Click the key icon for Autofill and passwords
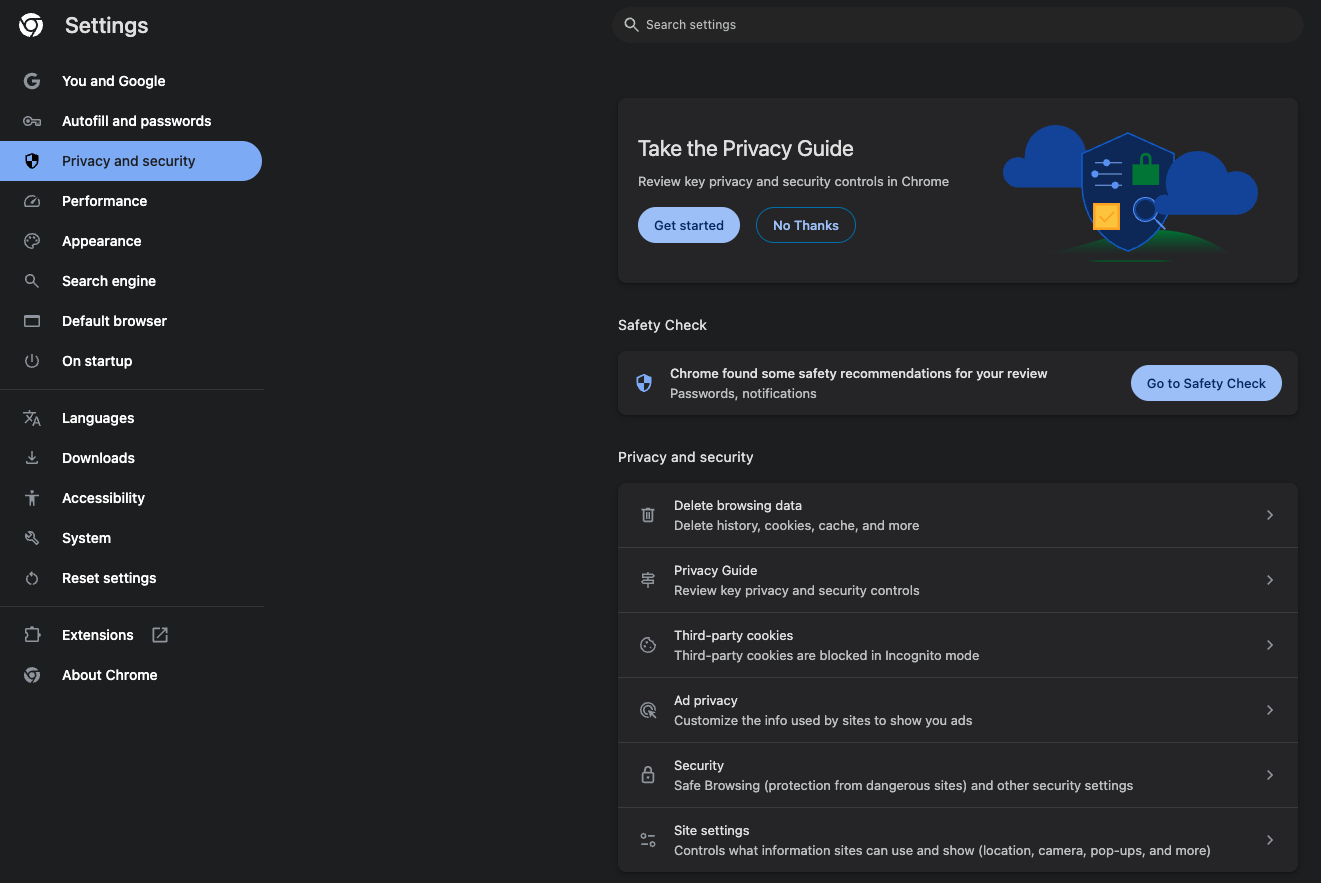1321x883 pixels. pyautogui.click(x=32, y=121)
